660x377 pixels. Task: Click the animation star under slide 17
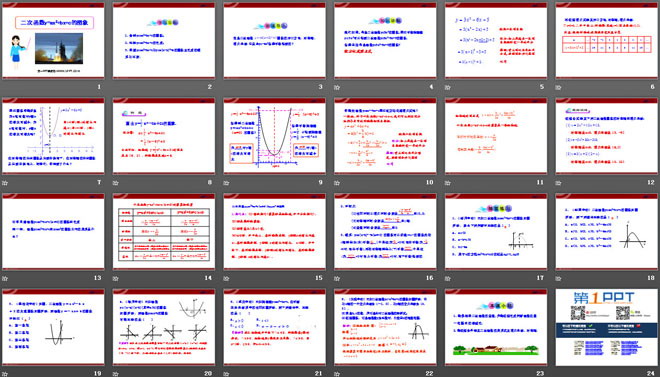(447, 278)
